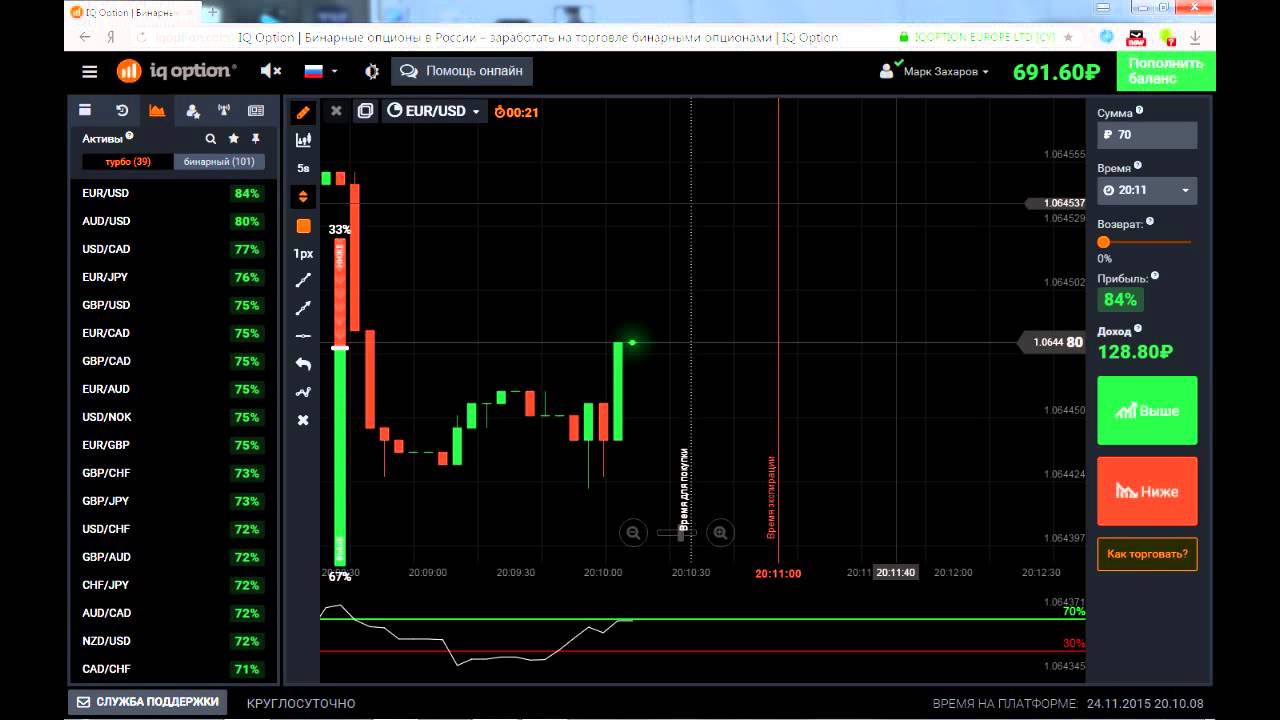
Task: Expand the Марк Захаров account menu
Action: (x=934, y=72)
